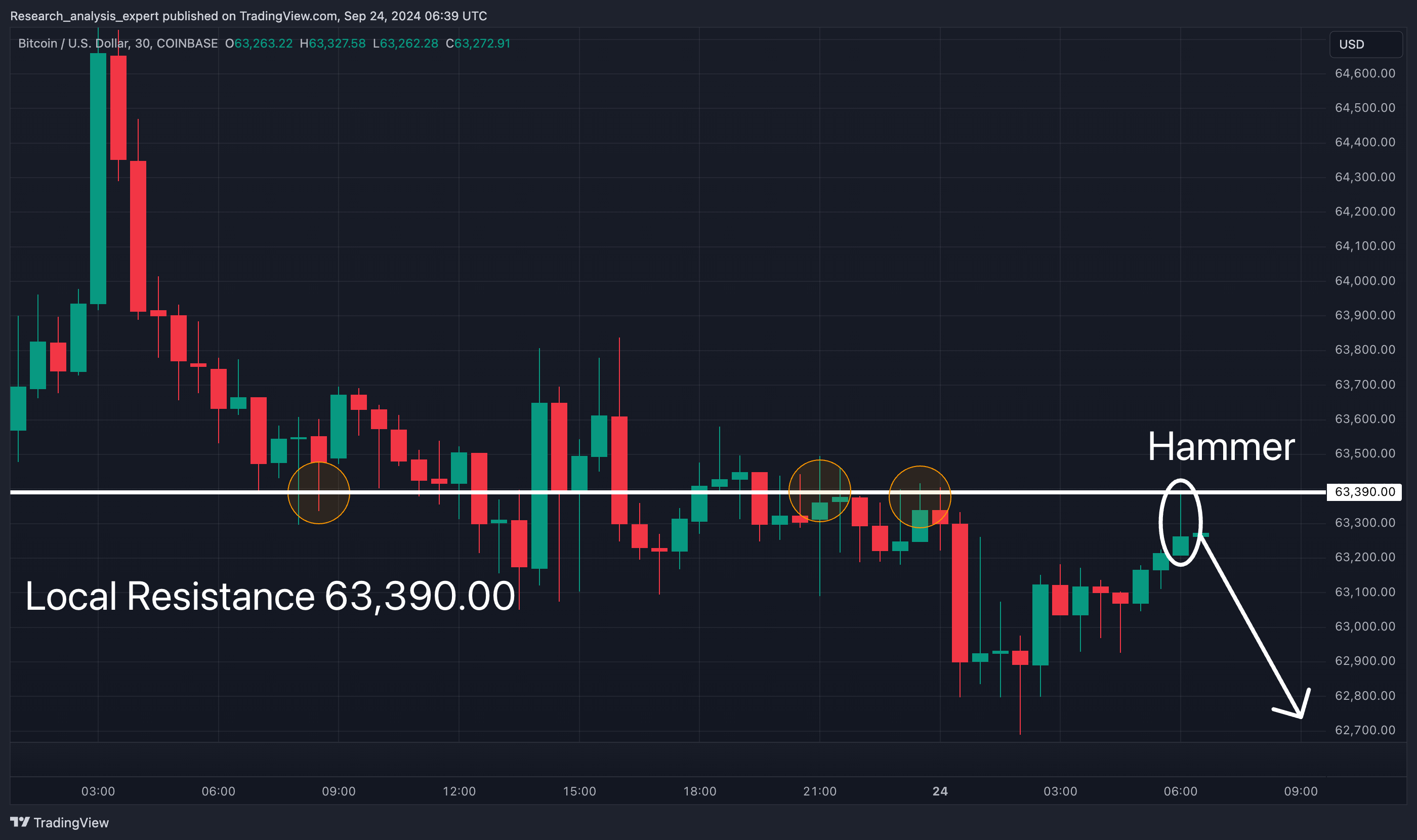Click the 12:00 time axis label
Screen dimensions: 1417x840
click(x=459, y=791)
